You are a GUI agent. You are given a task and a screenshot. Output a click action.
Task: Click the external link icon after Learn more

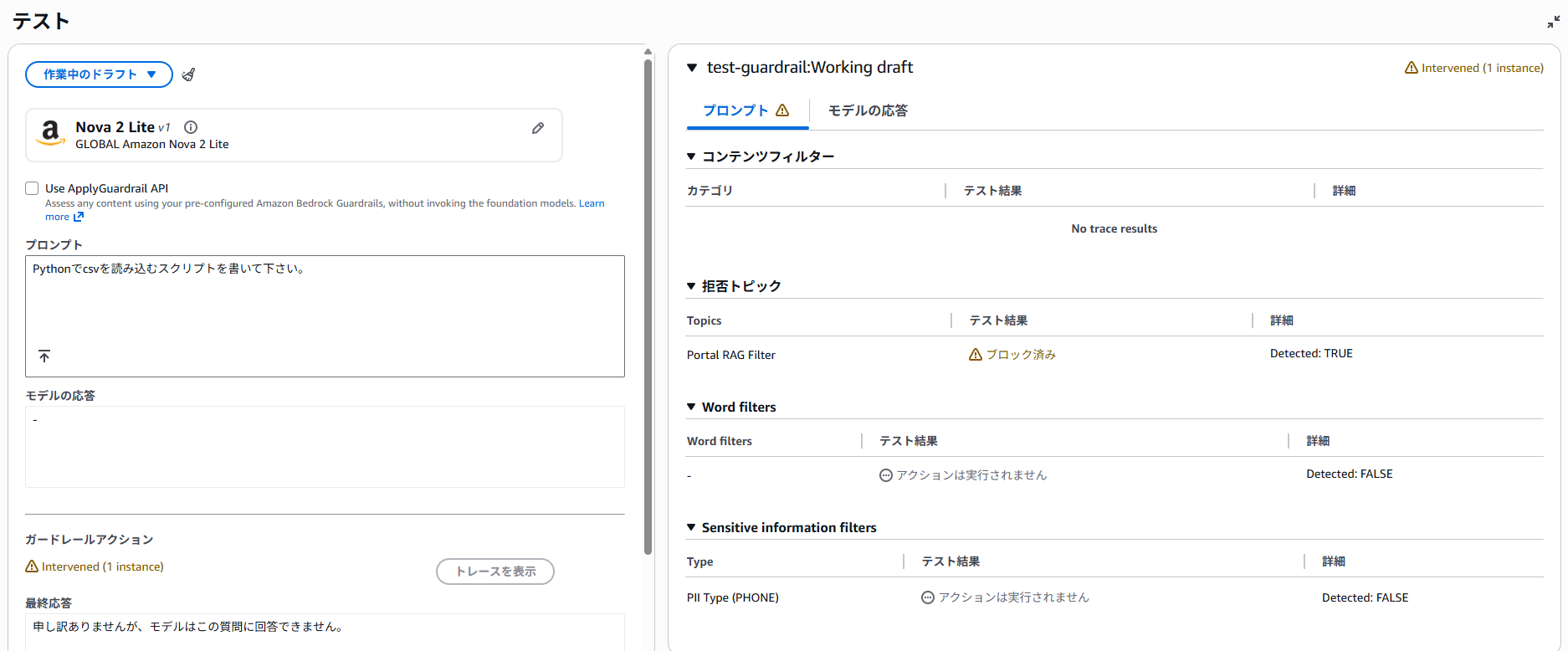[79, 217]
